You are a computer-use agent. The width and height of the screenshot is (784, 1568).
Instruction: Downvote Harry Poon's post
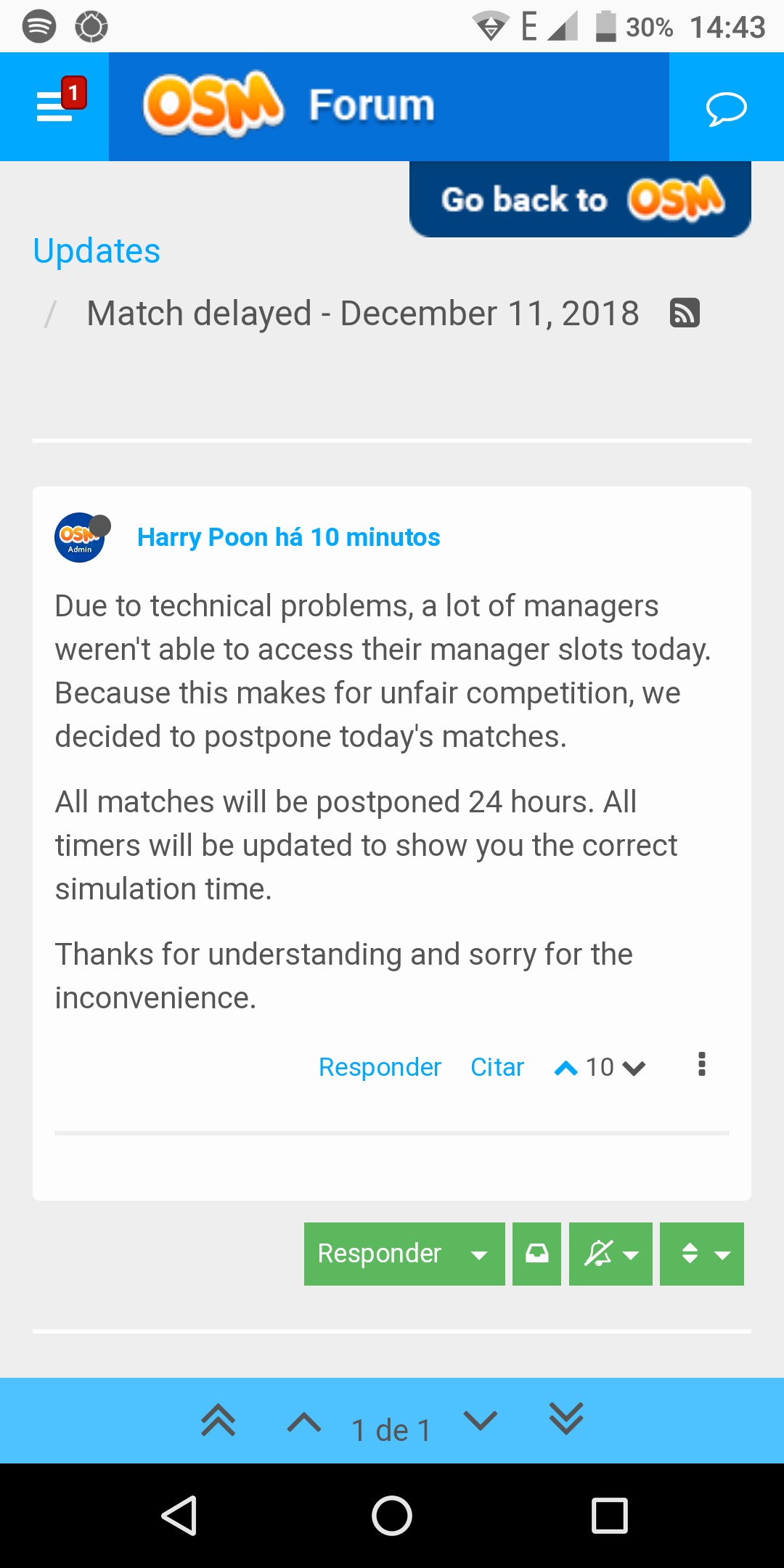click(634, 1068)
